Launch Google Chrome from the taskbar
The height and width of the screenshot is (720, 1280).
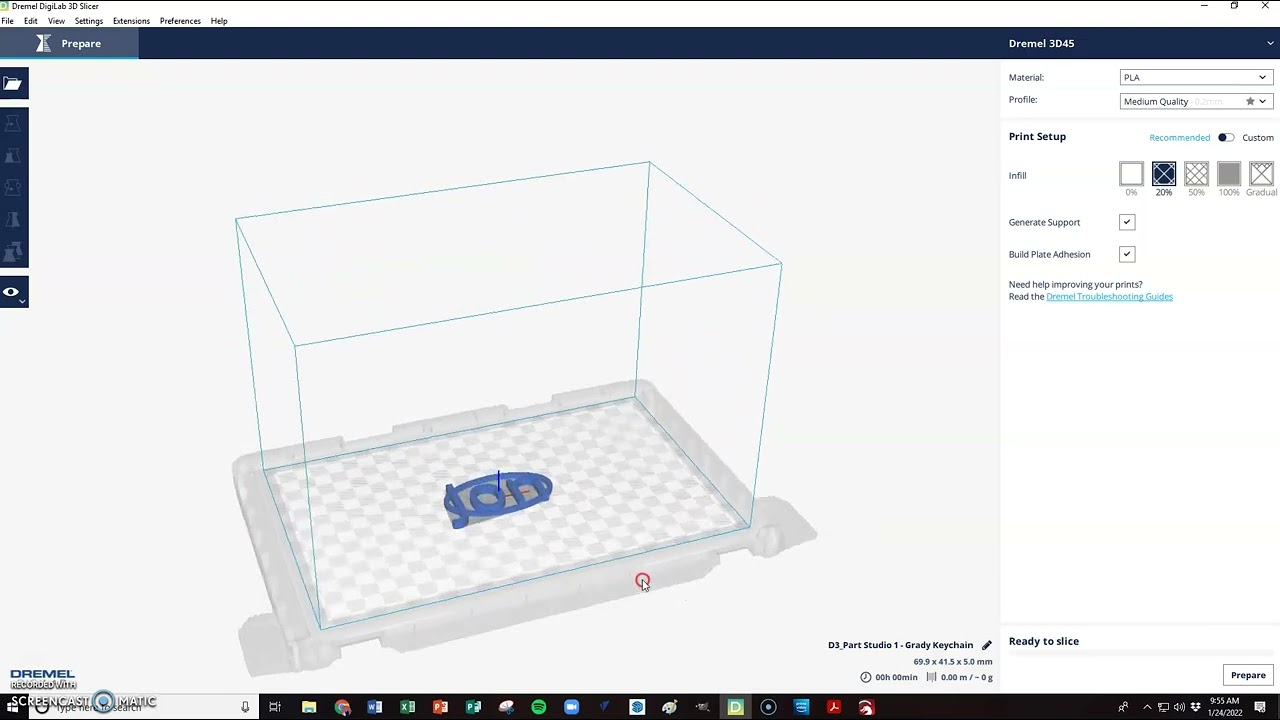[x=342, y=707]
